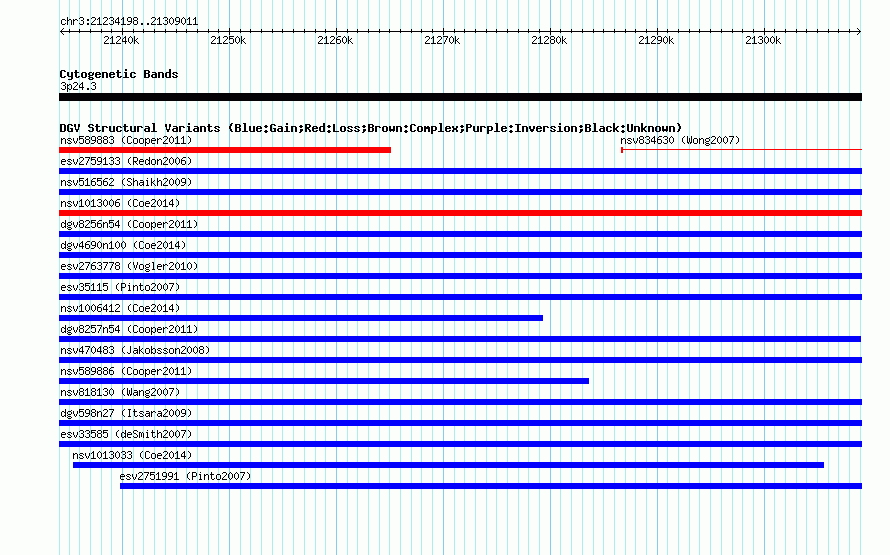Viewport: 890px width, 555px height.
Task: Click the 3p24.3 band label
Action: click(x=78, y=86)
